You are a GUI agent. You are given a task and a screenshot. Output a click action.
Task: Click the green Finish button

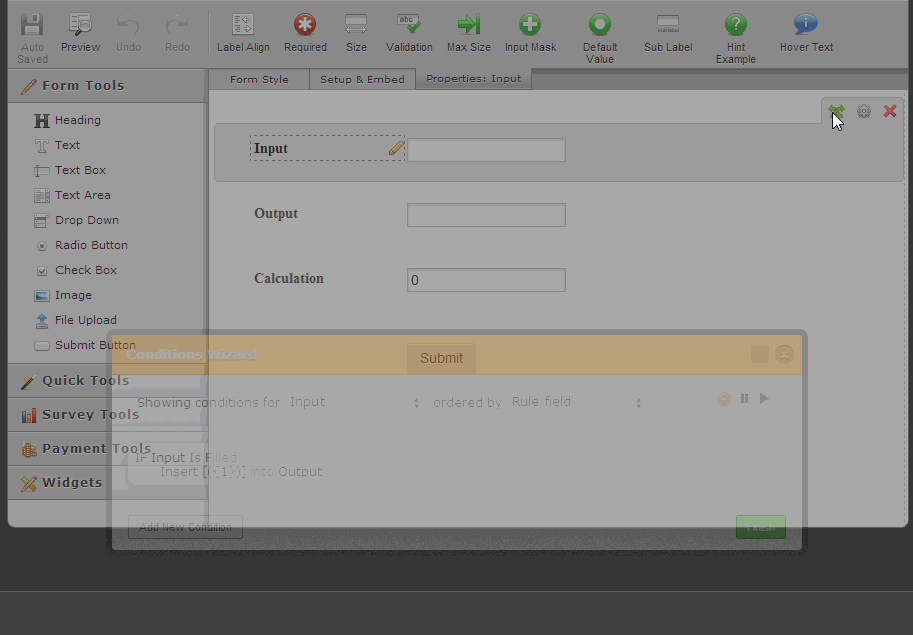pyautogui.click(x=760, y=527)
